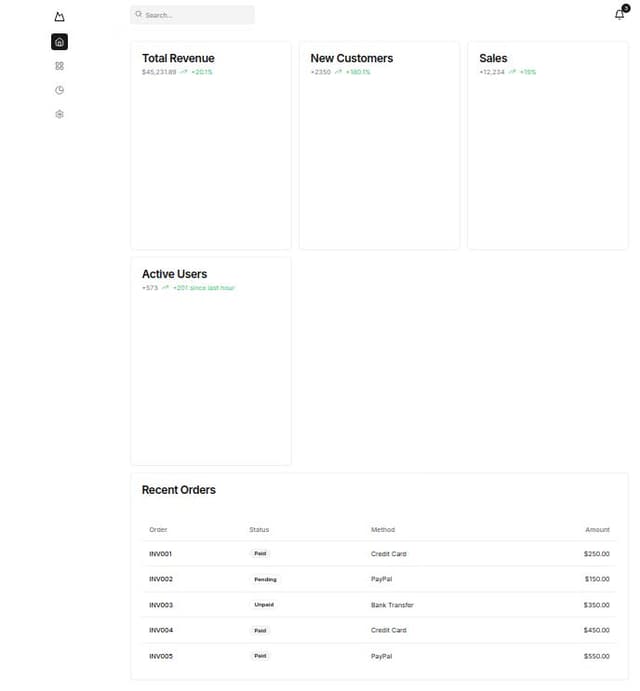Click the Method column header
Image resolution: width=640 pixels, height=691 pixels.
point(383,530)
